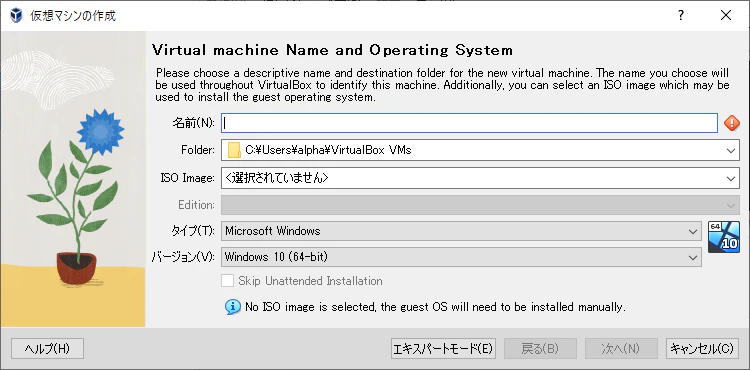Click the question mark help button in title bar

coord(681,15)
